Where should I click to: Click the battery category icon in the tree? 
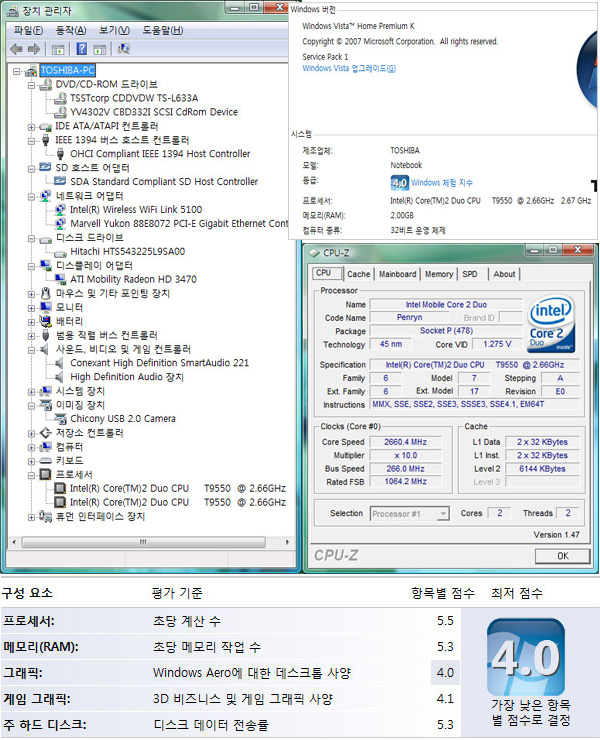(x=45, y=321)
